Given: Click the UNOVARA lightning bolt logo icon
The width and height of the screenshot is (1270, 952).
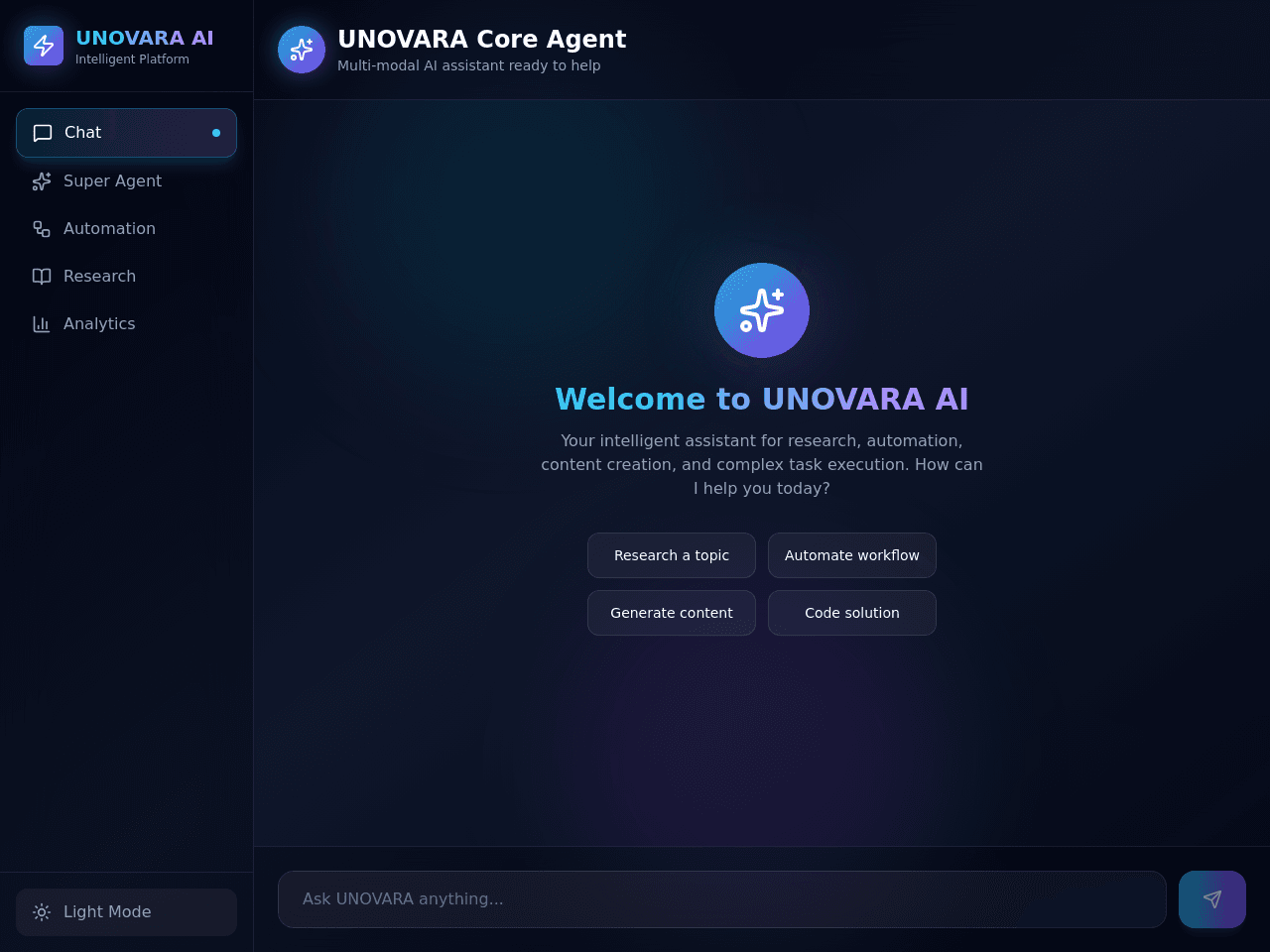Looking at the screenshot, I should [x=44, y=46].
